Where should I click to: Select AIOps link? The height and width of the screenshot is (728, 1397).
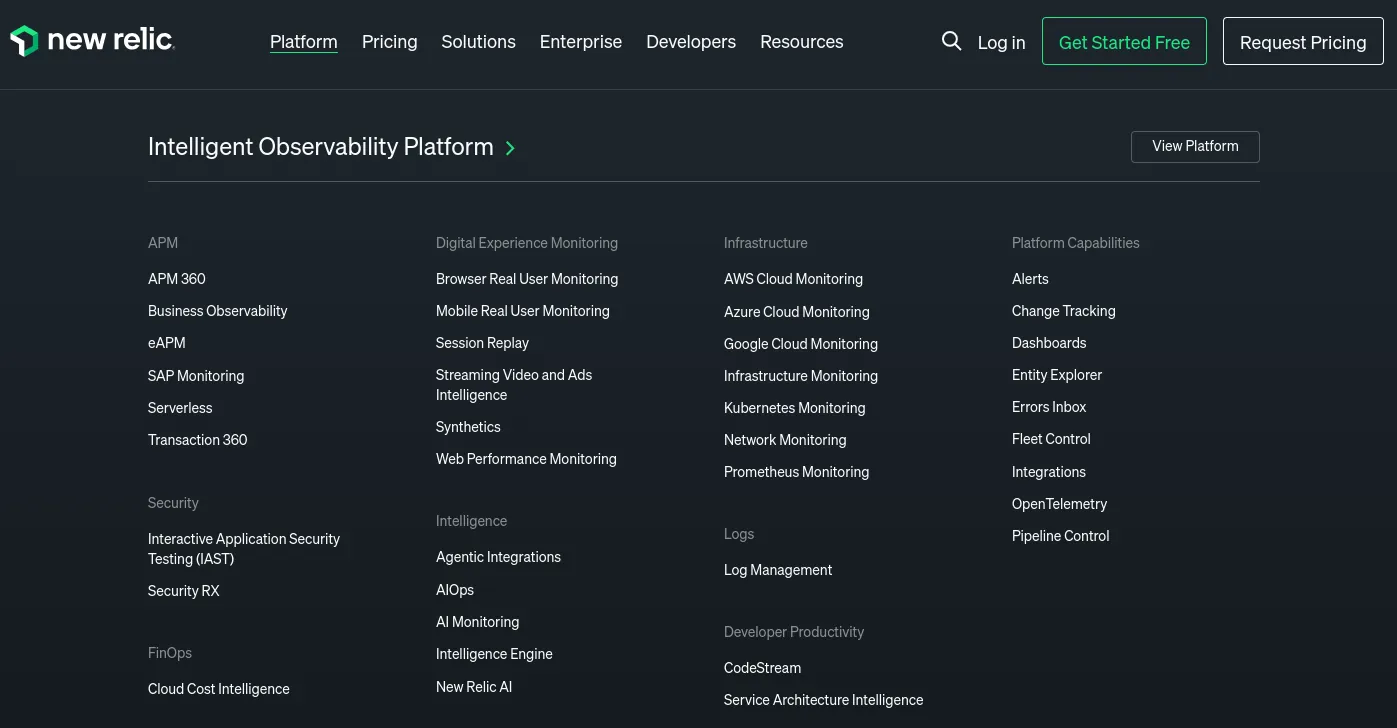[x=455, y=590]
